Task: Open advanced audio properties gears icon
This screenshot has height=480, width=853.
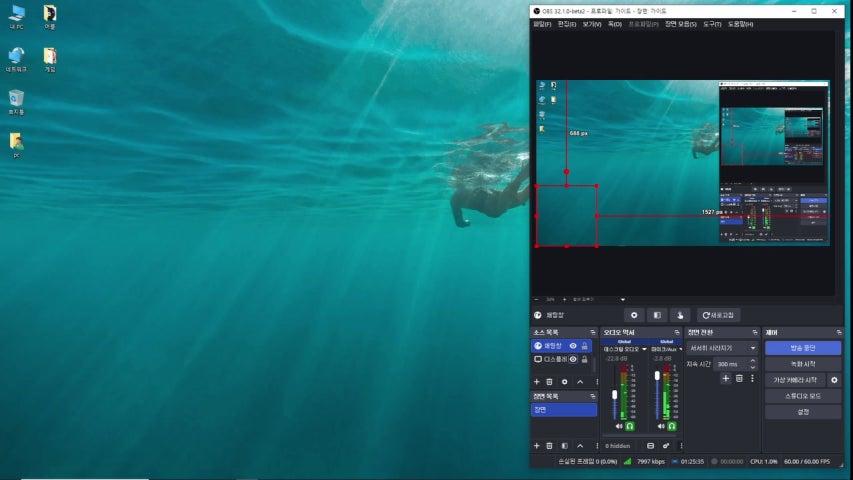Action: (x=666, y=445)
